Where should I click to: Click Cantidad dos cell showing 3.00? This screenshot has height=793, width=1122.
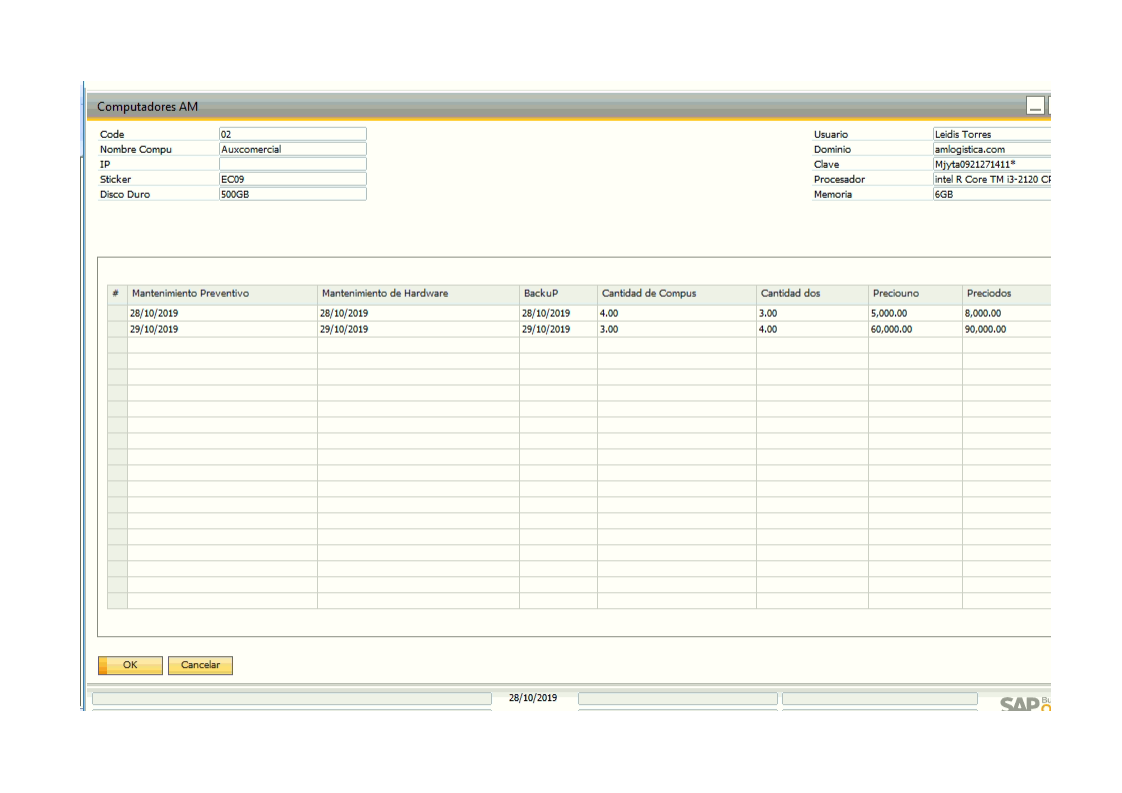point(813,313)
